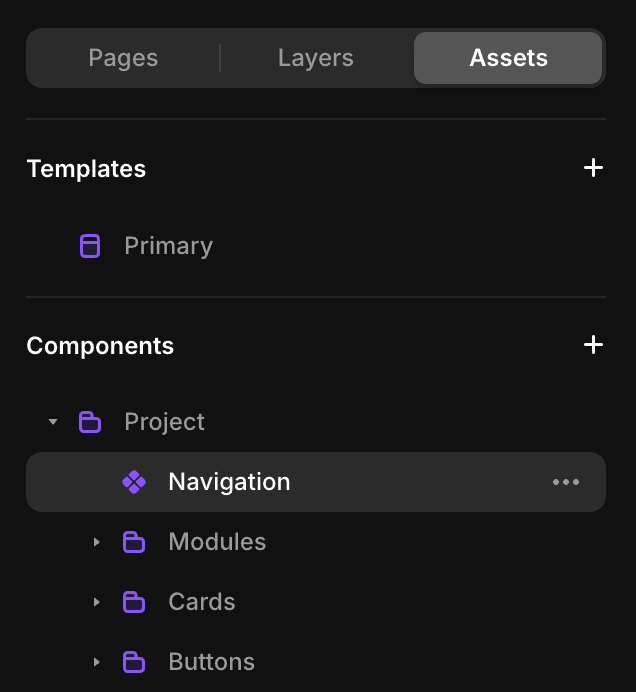Click the Project folder icon
The width and height of the screenshot is (636, 692).
pyautogui.click(x=90, y=422)
